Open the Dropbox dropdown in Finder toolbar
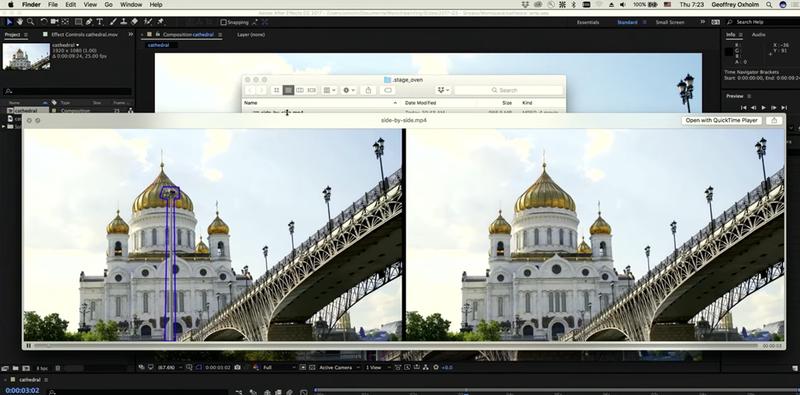Image resolution: width=800 pixels, height=395 pixels. click(x=443, y=90)
